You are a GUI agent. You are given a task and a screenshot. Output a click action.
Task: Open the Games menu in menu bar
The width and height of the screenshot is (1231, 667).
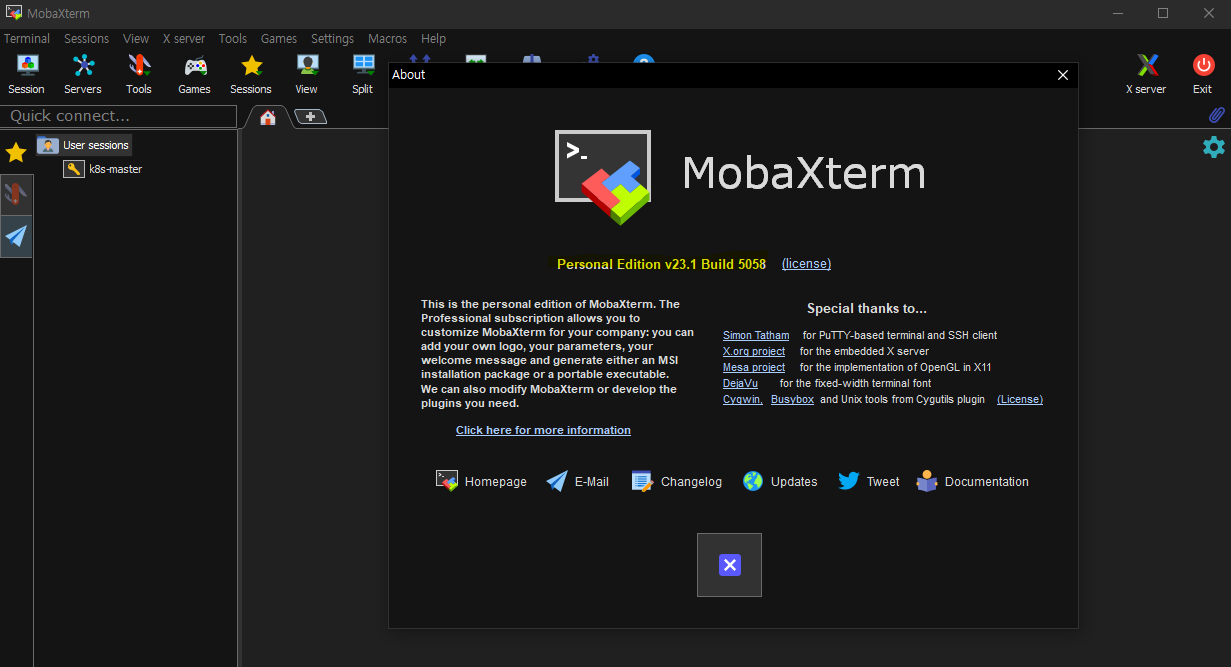click(279, 39)
